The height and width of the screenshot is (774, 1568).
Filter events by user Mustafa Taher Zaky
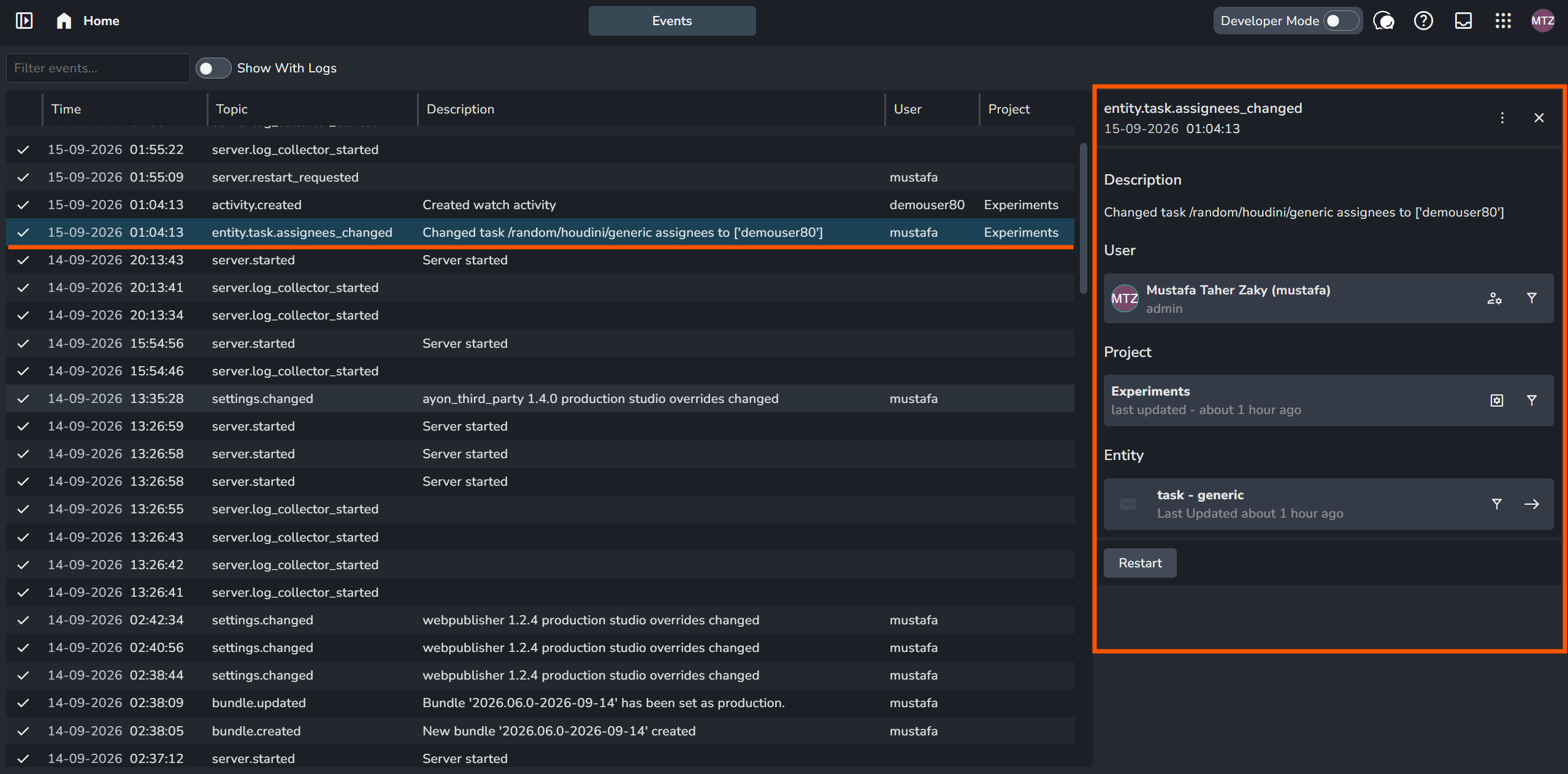1531,298
